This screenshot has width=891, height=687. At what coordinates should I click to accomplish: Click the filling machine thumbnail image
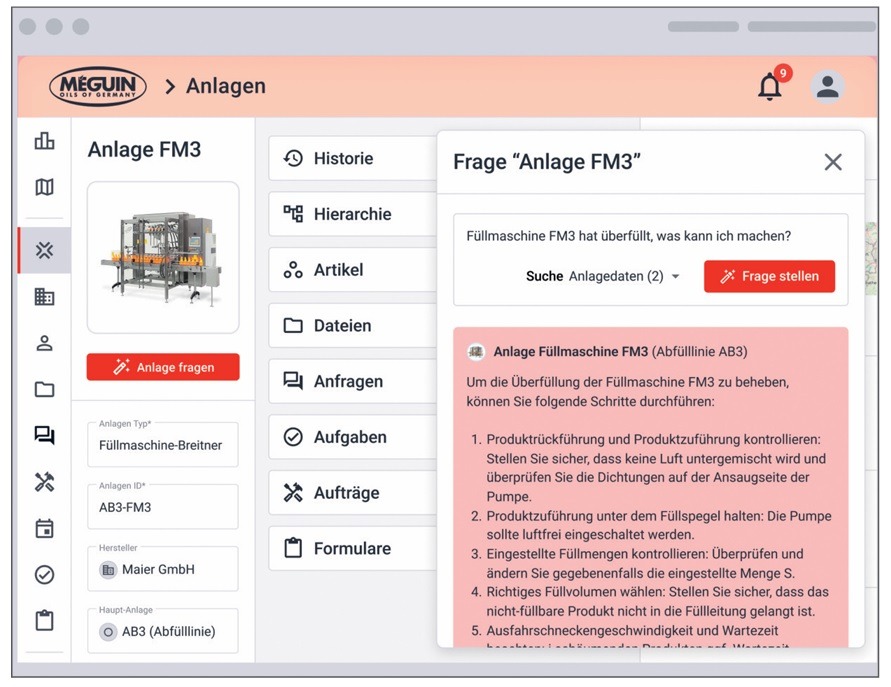(x=163, y=257)
